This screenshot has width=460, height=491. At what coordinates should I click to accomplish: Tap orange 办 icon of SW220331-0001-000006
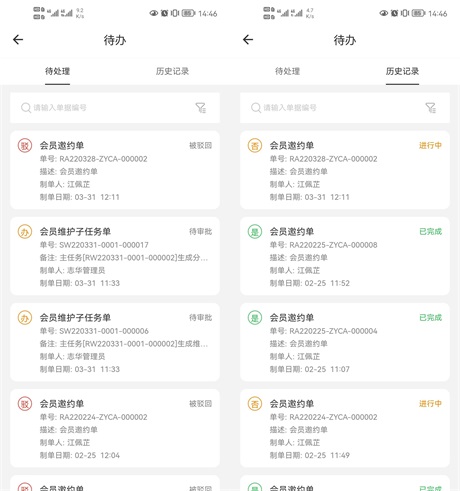coord(25,317)
